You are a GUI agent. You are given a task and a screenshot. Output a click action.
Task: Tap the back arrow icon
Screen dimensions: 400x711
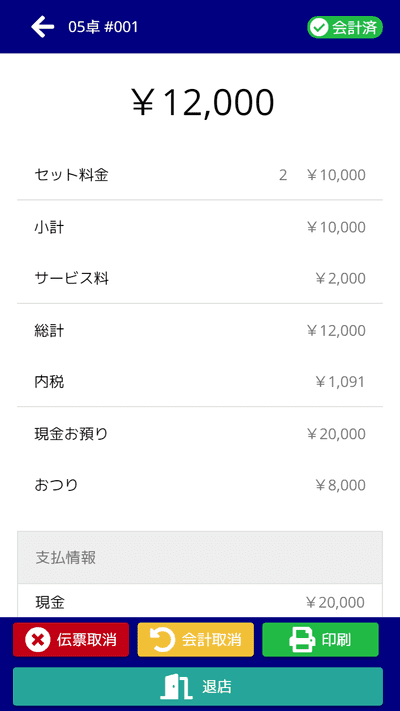point(43,27)
